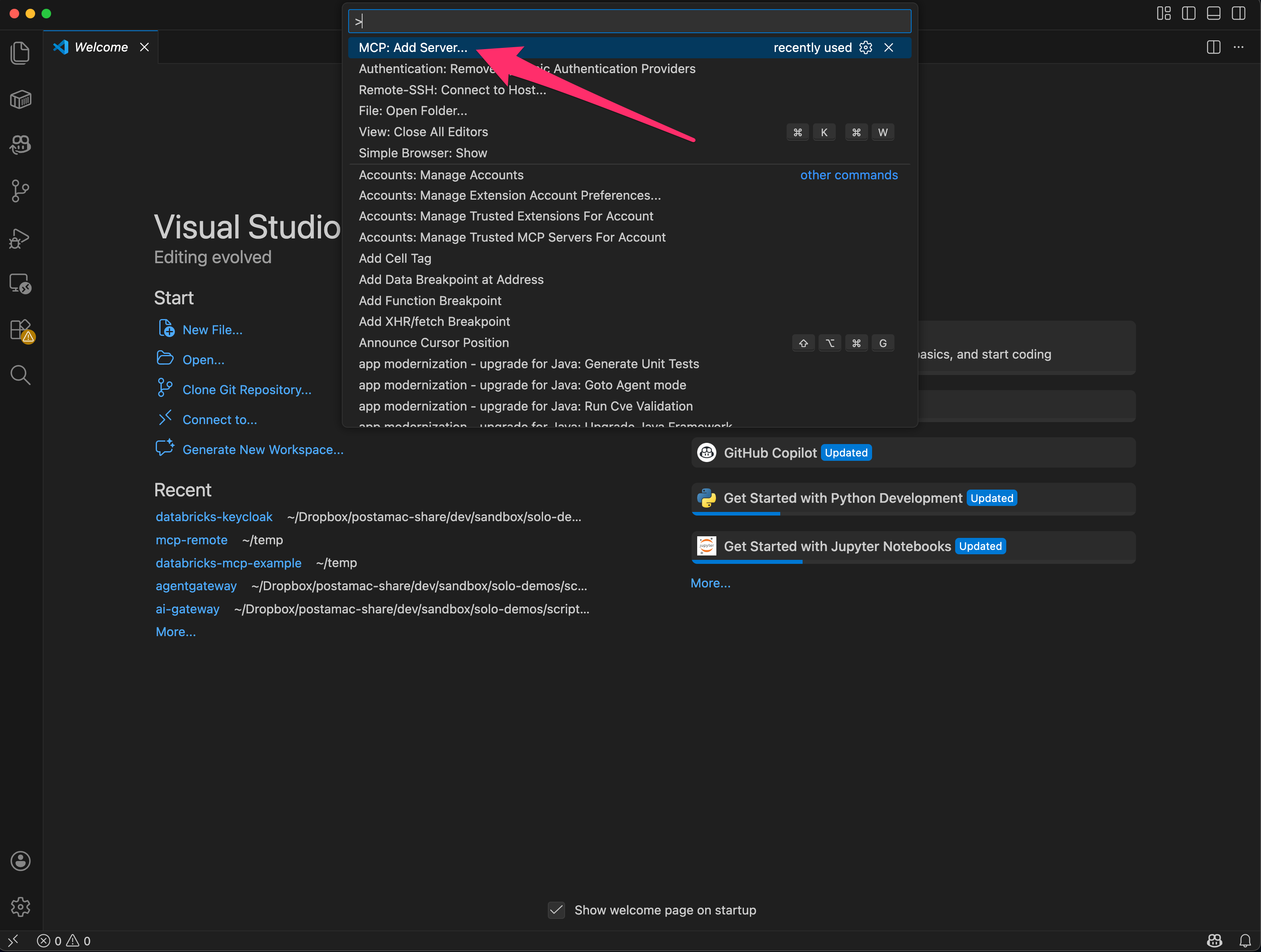Viewport: 1261px width, 952px height.
Task: Choose Remote-SSH: Connect to Host command
Action: click(x=452, y=90)
